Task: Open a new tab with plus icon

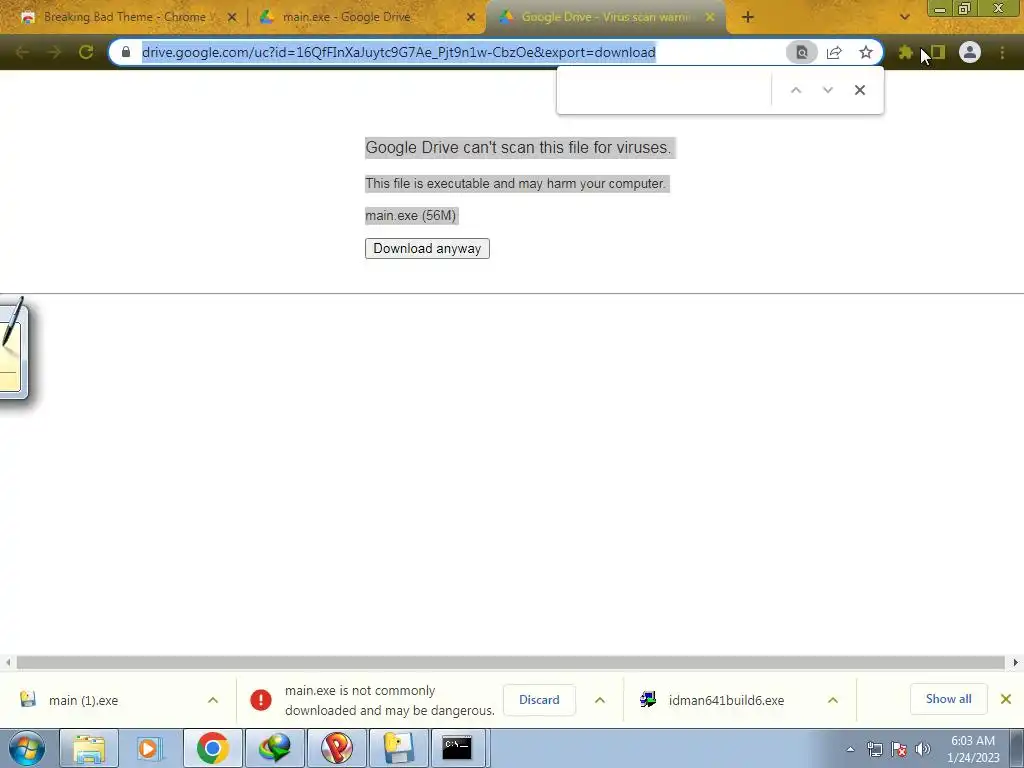Action: (x=748, y=18)
